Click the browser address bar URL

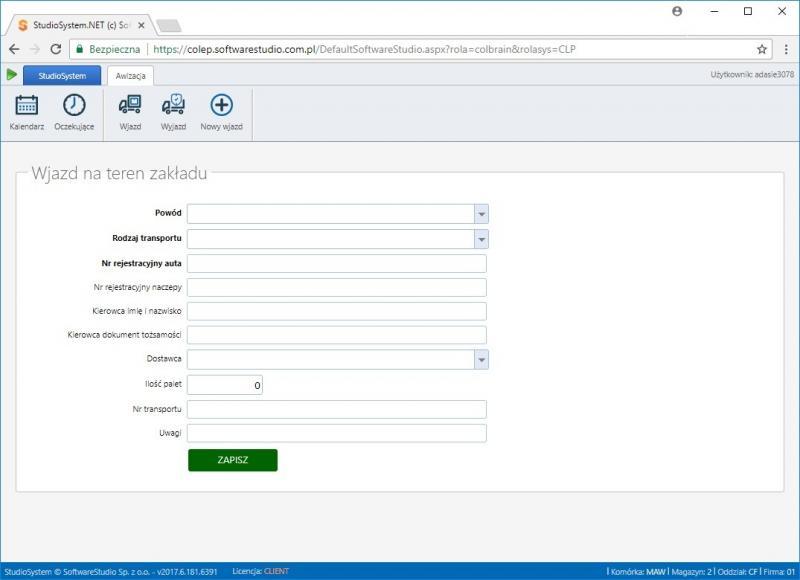point(364,49)
